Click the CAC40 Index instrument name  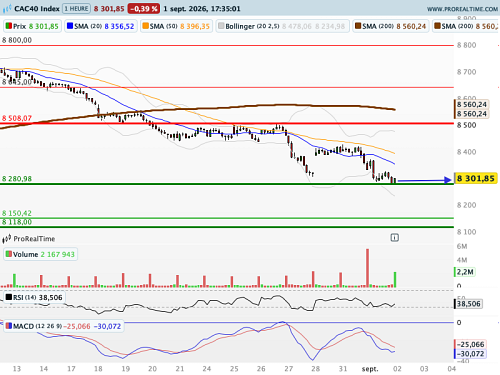click(x=37, y=9)
